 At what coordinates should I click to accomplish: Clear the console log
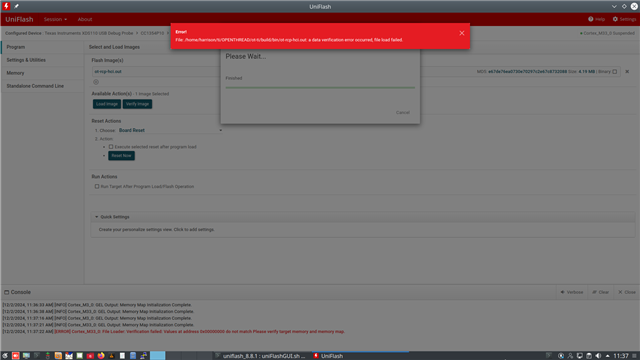coord(600,292)
